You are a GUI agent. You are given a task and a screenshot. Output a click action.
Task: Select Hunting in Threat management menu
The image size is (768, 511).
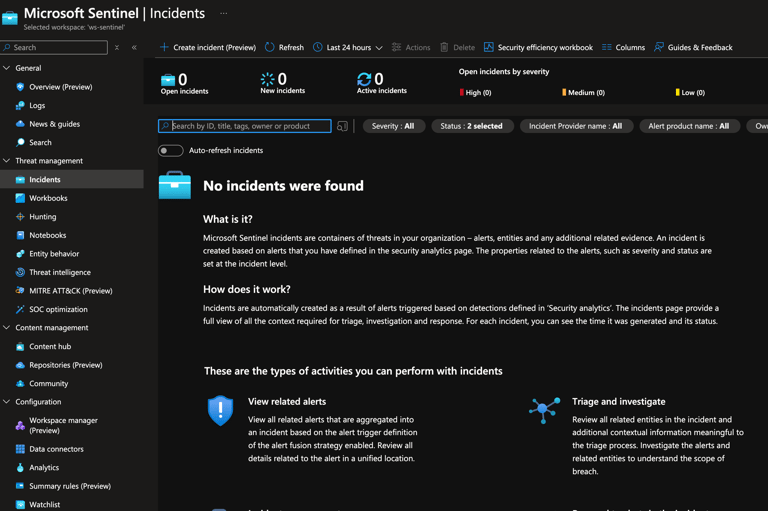click(x=43, y=217)
